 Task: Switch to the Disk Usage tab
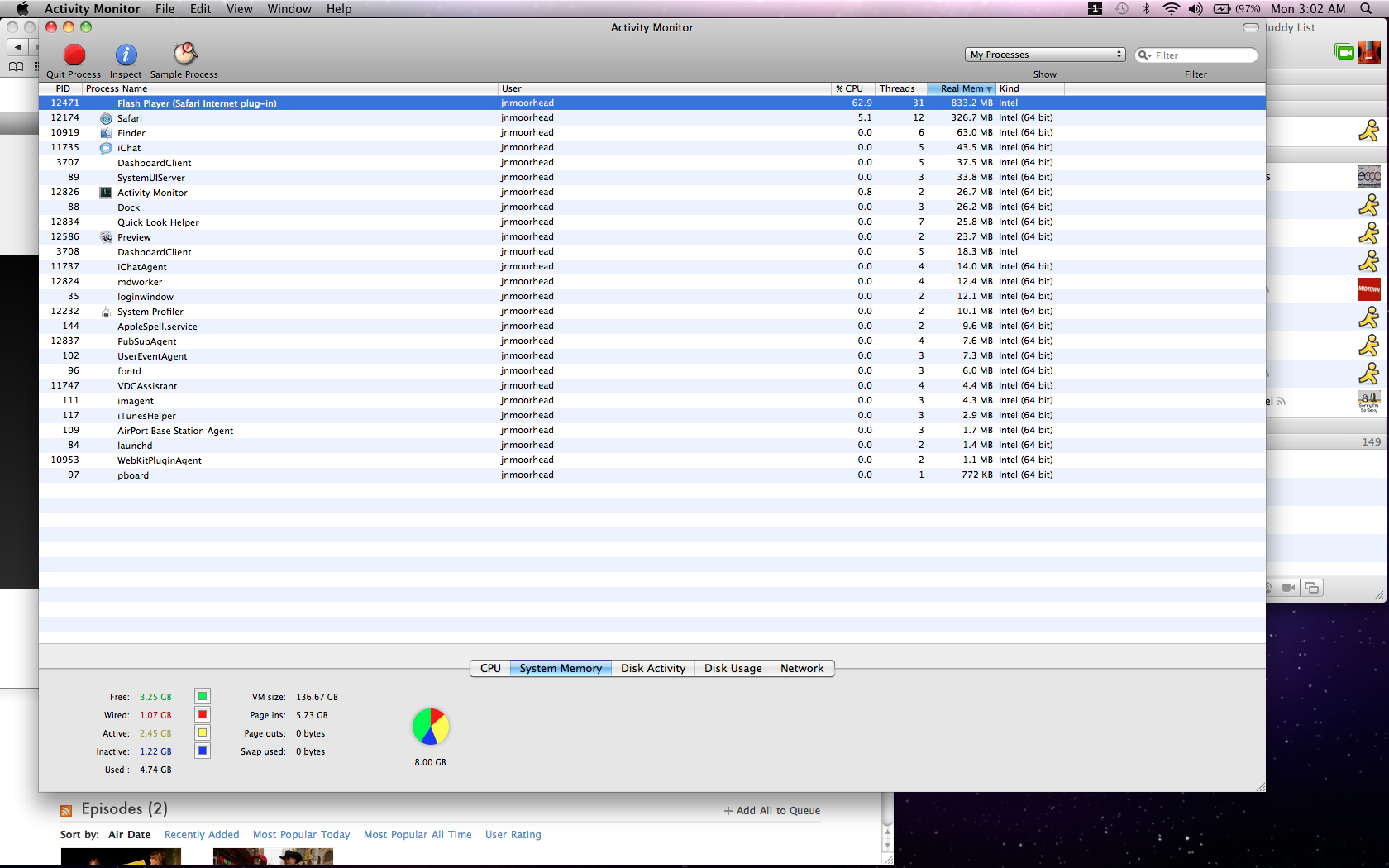pos(733,668)
